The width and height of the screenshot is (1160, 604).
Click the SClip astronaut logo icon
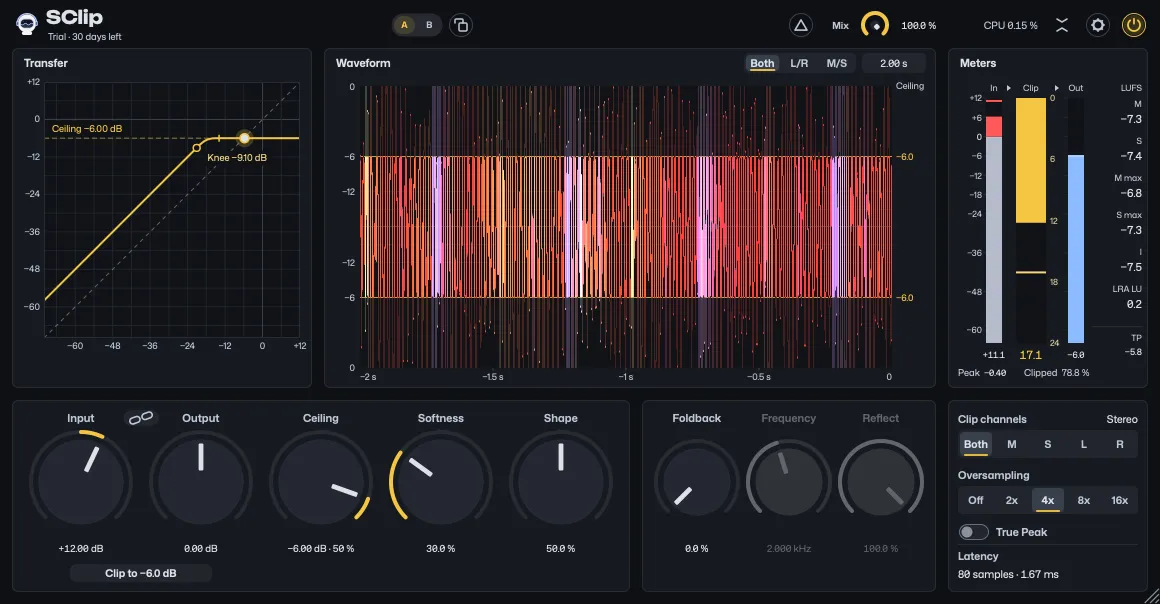tap(27, 24)
